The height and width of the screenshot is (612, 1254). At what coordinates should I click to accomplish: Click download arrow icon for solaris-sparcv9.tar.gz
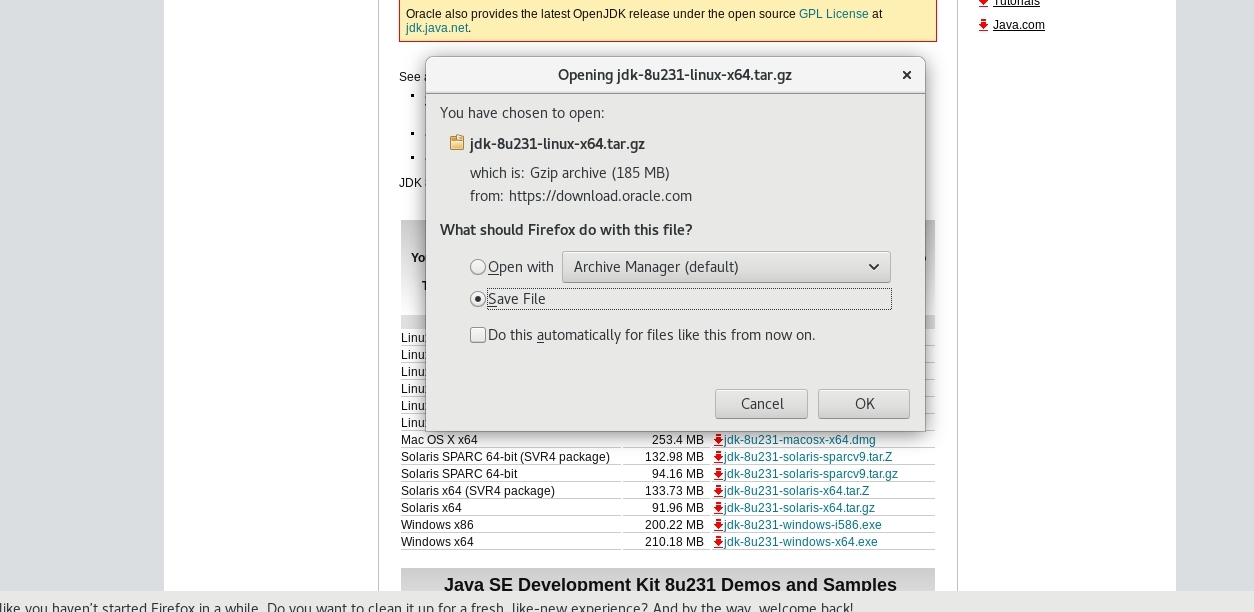(718, 474)
